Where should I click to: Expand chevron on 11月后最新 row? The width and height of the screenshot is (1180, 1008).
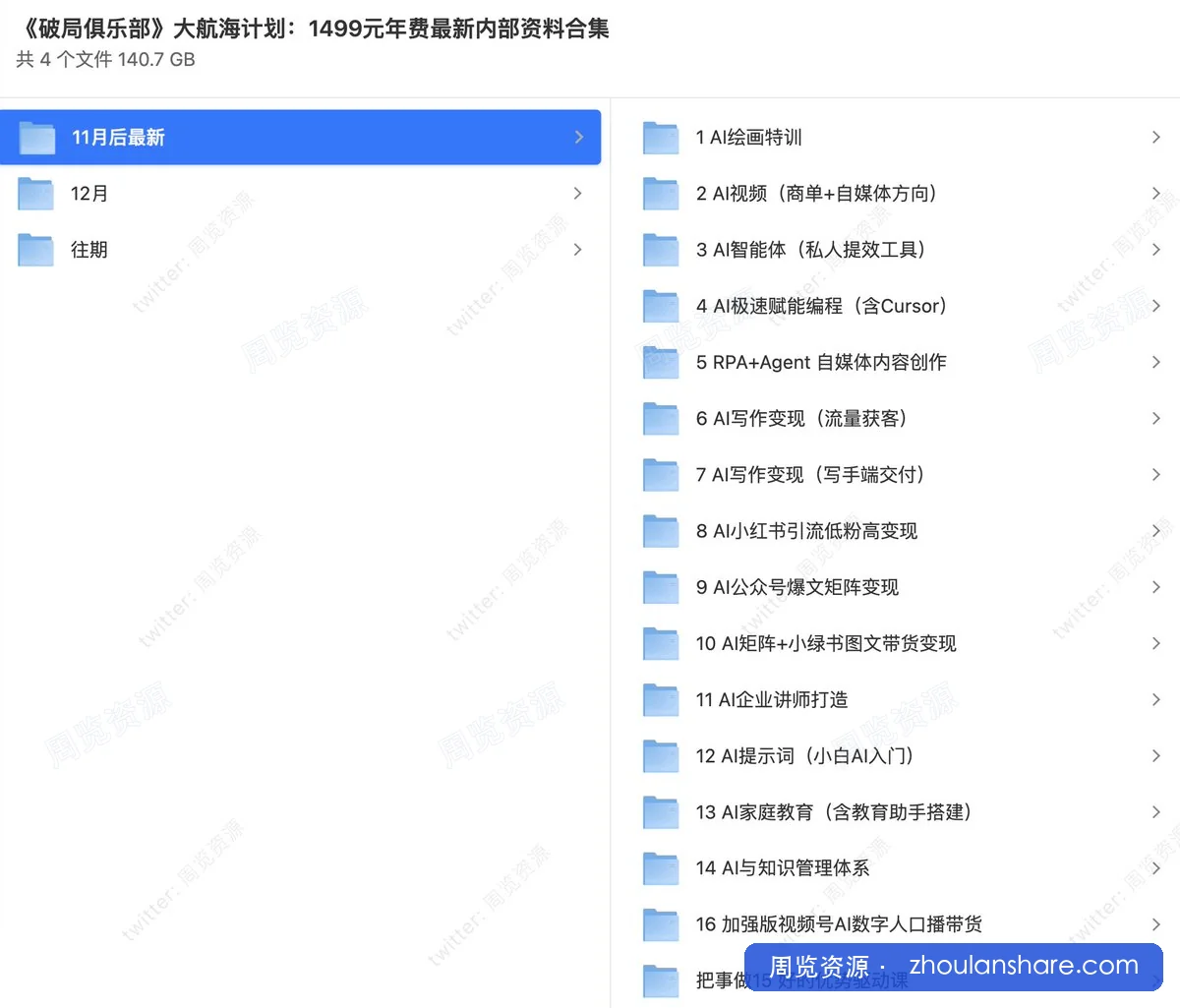[579, 138]
